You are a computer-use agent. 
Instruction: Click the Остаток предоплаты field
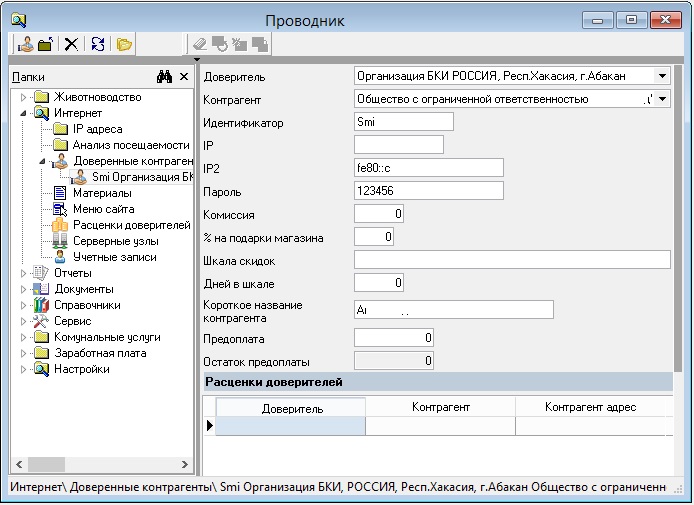click(x=394, y=361)
